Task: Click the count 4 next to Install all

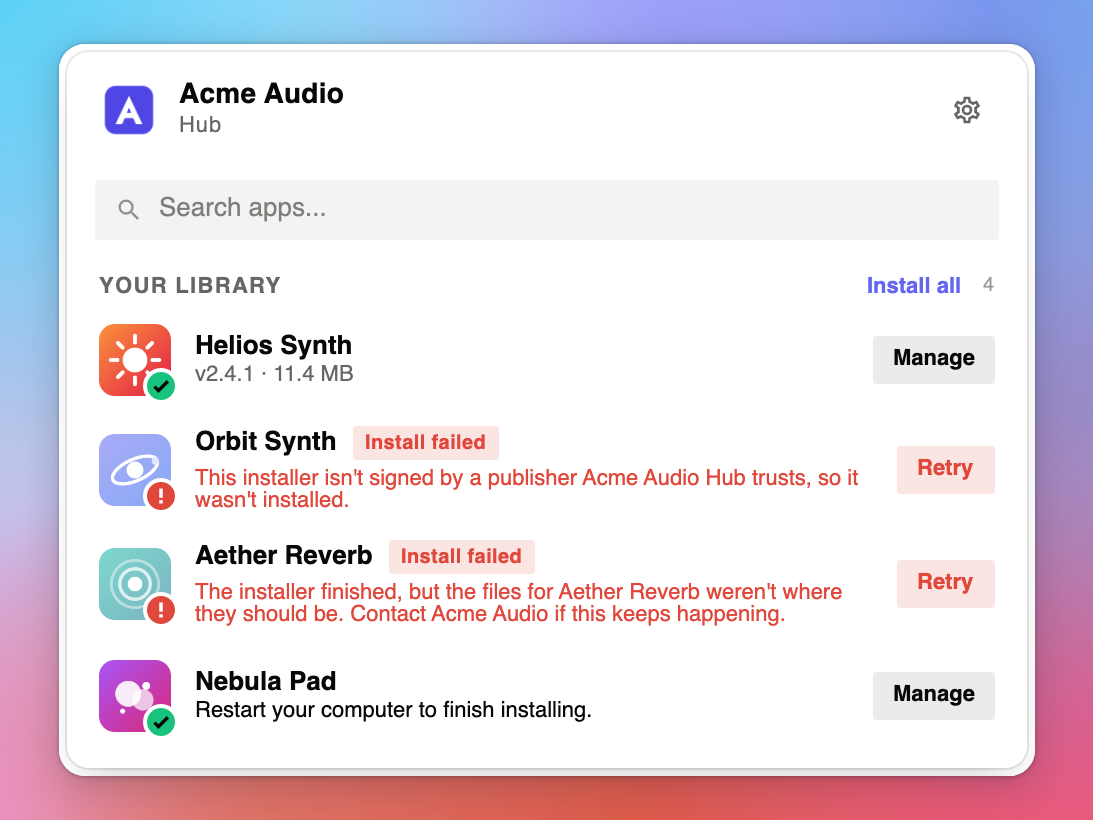Action: tap(988, 284)
